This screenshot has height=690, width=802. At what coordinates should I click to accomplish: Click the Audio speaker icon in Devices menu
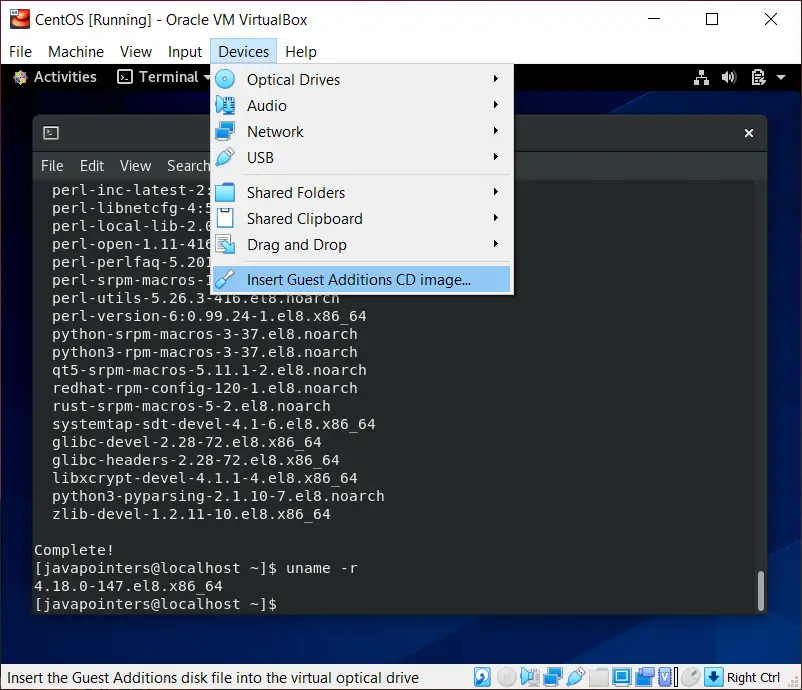click(225, 105)
